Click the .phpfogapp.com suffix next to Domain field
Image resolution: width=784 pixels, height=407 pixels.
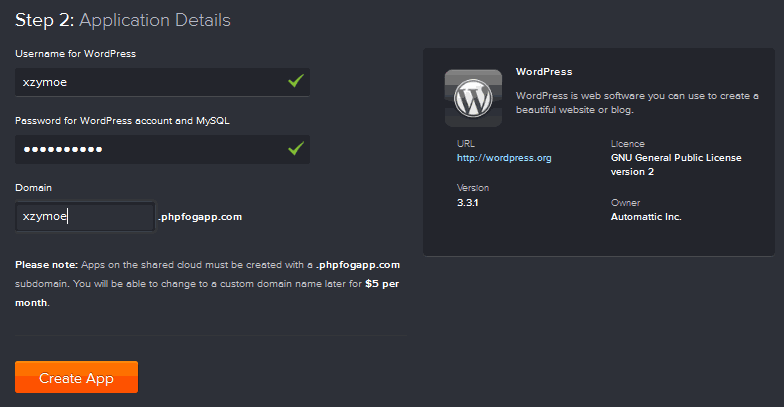click(200, 217)
